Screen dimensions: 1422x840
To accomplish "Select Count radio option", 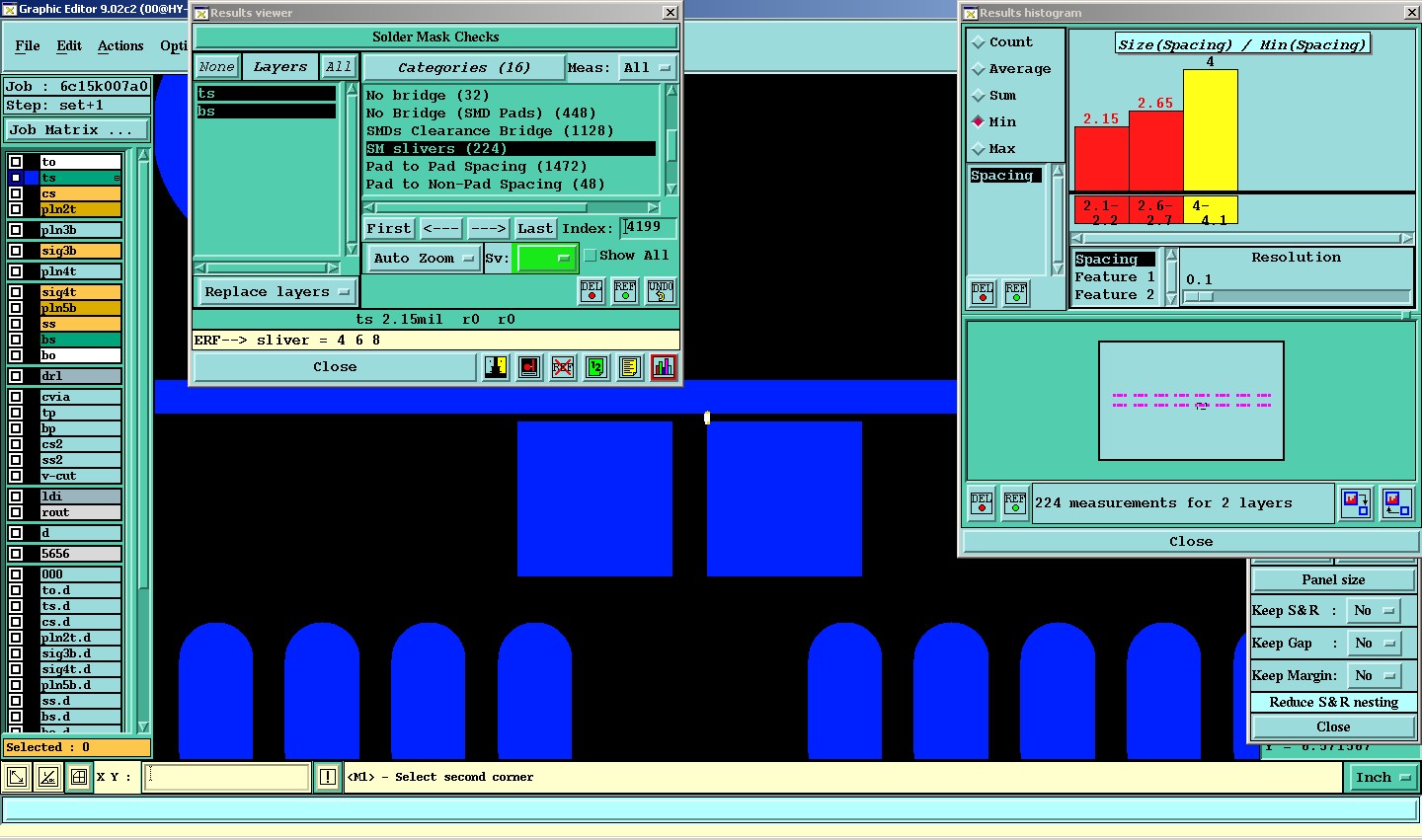I will coord(979,42).
